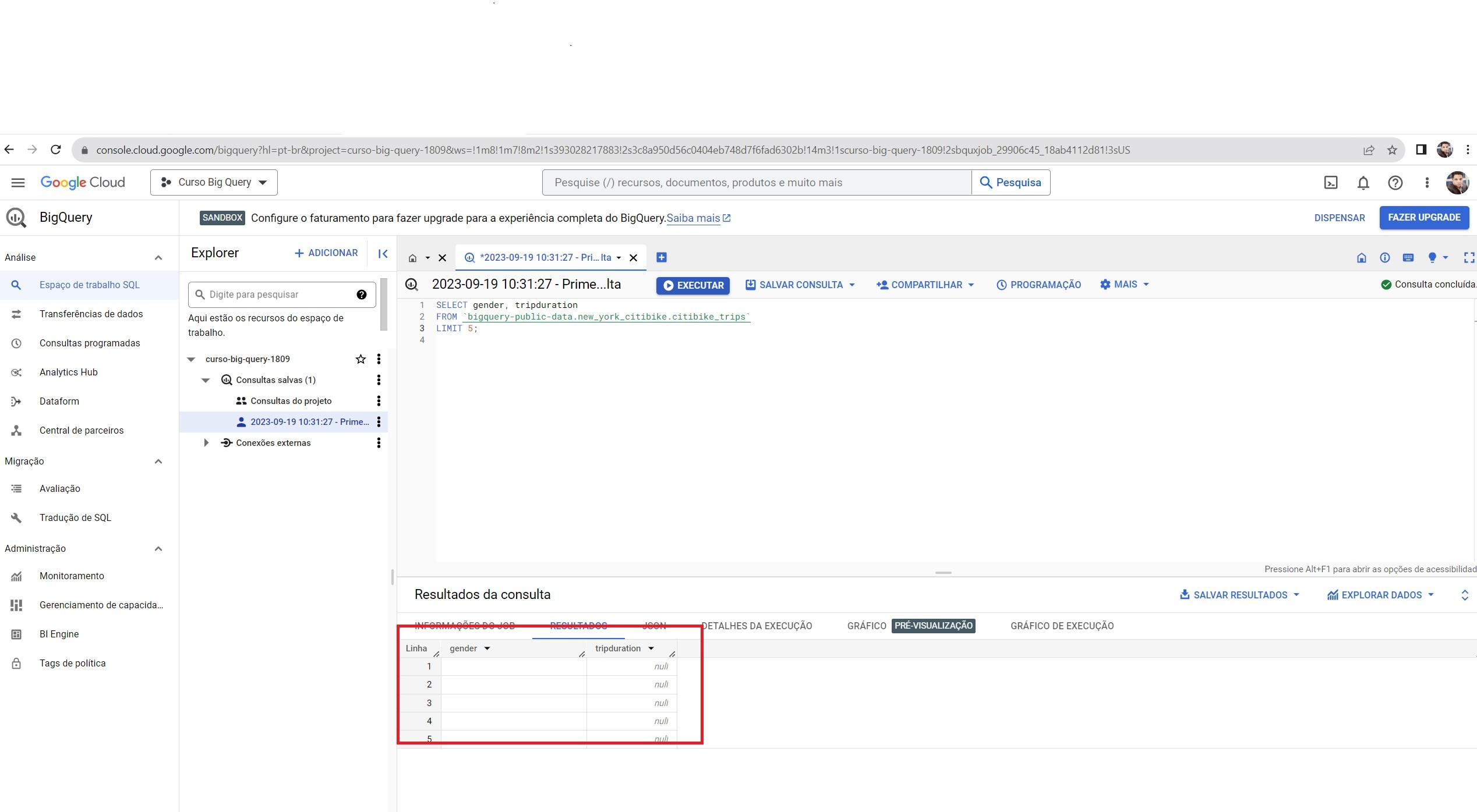Open the keyboard shortcuts icon
This screenshot has width=1477, height=812.
click(1408, 257)
